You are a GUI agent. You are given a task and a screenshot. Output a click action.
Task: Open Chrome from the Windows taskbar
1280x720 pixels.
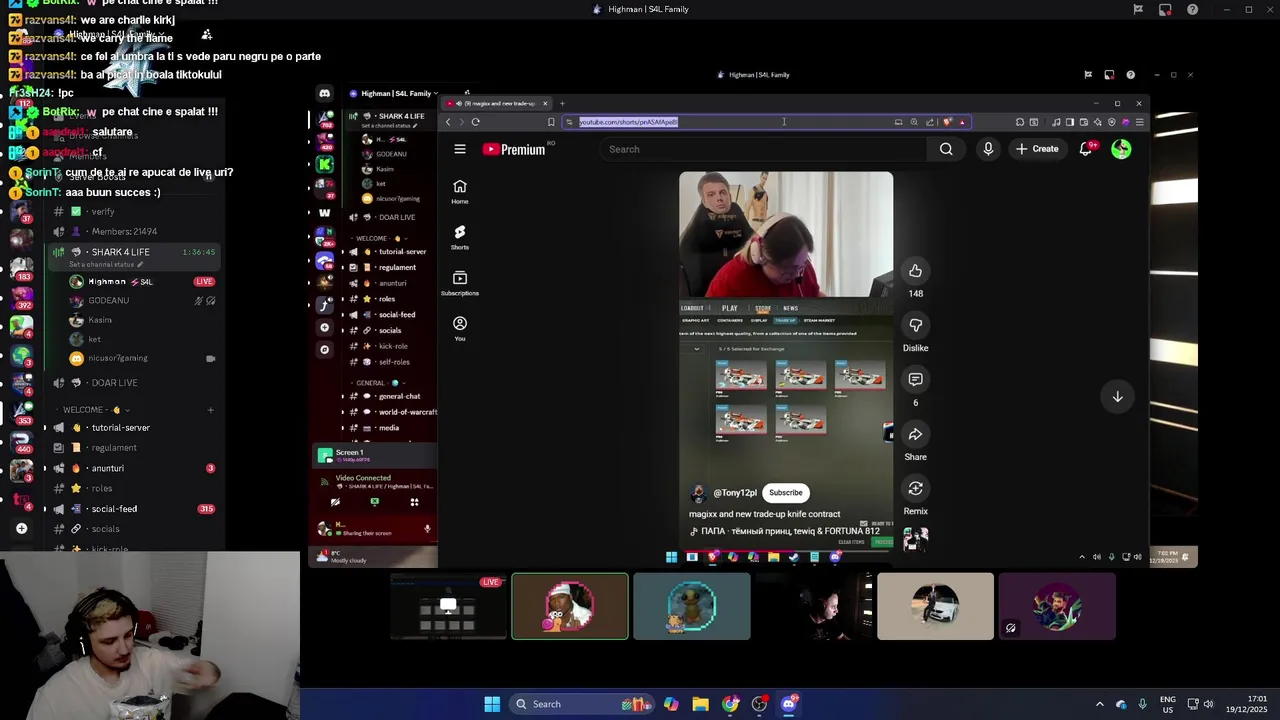(730, 704)
